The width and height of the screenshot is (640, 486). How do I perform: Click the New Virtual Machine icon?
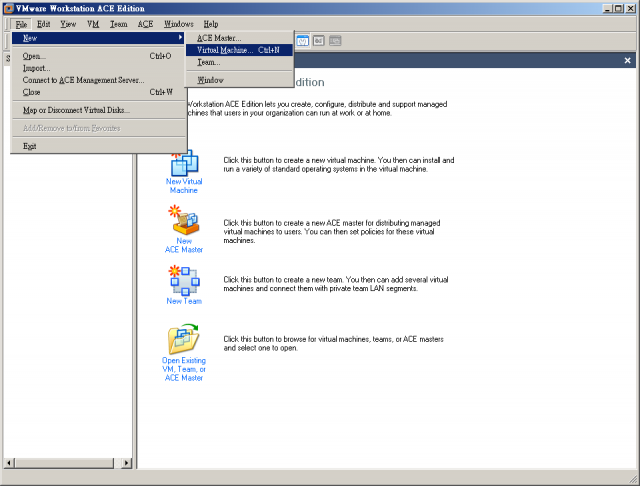pyautogui.click(x=184, y=163)
